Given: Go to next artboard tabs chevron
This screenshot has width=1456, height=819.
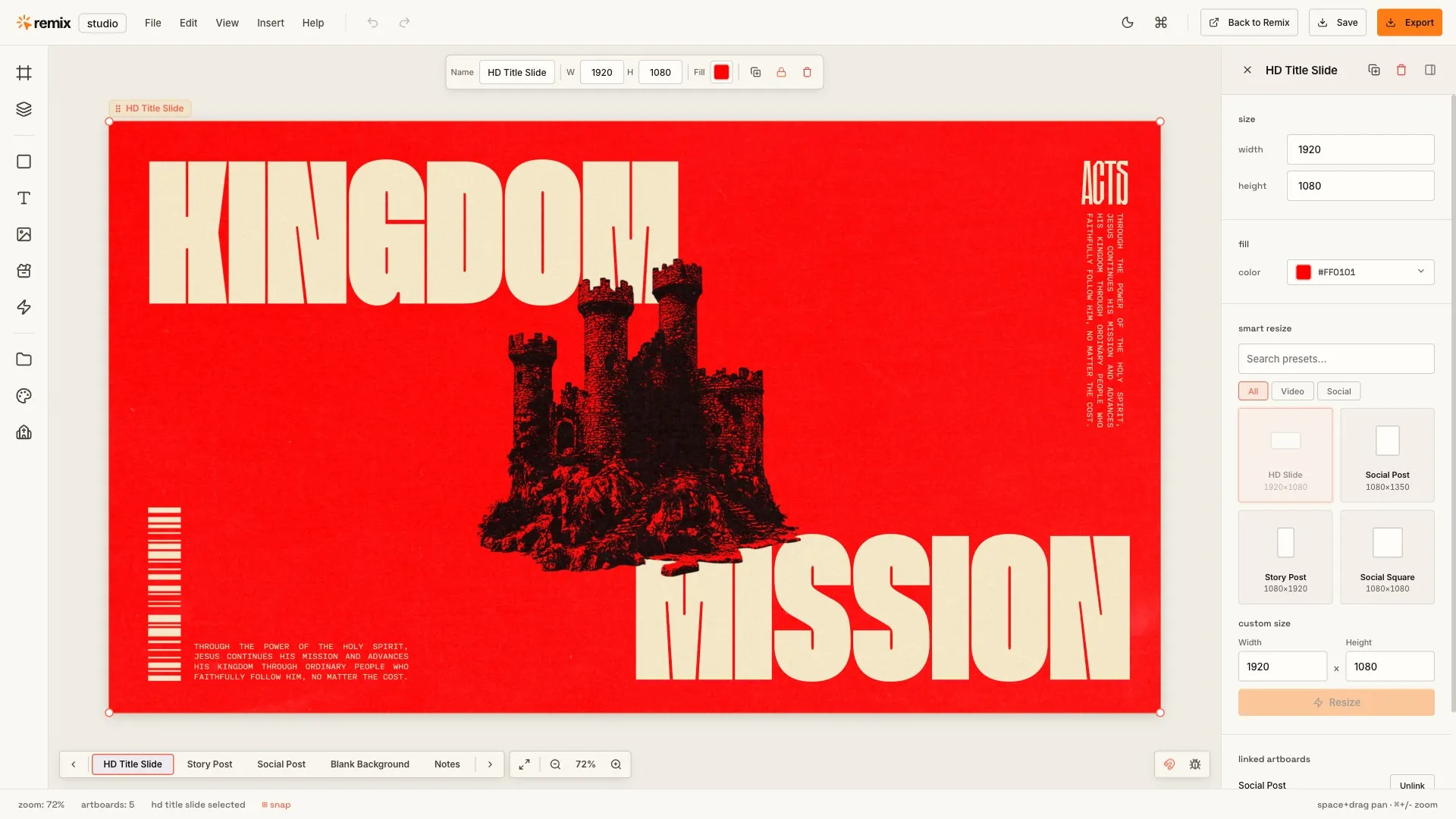Looking at the screenshot, I should [490, 764].
